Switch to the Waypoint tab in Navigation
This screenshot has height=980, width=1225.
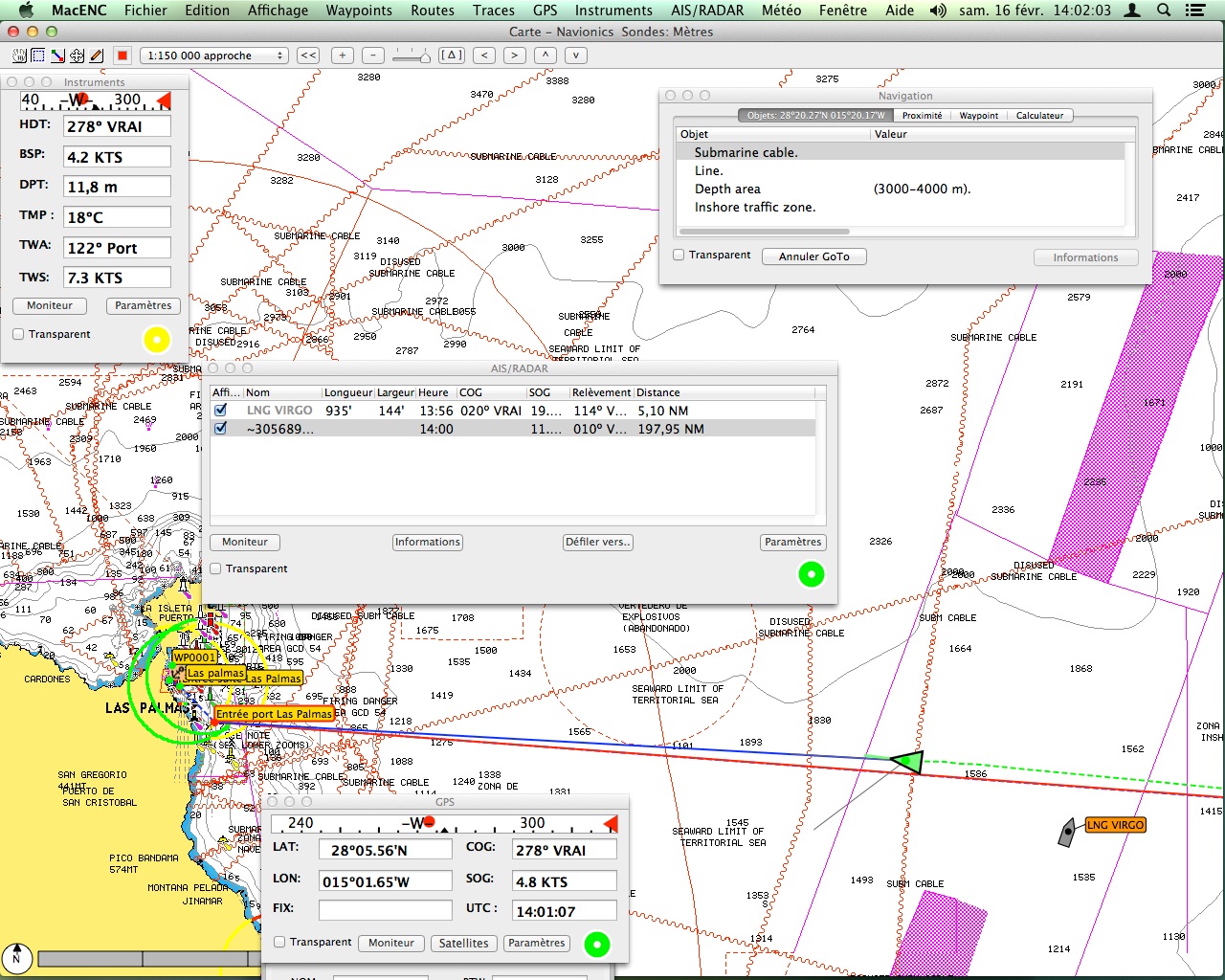(979, 115)
